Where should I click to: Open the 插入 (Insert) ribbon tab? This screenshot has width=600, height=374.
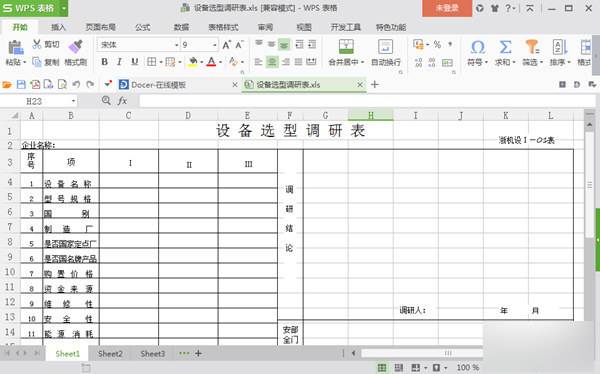click(58, 27)
